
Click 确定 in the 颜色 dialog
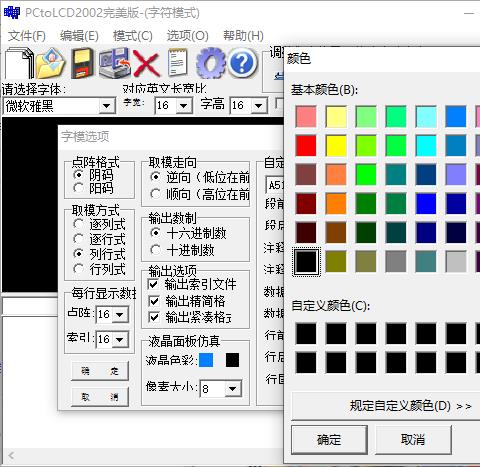click(x=329, y=440)
